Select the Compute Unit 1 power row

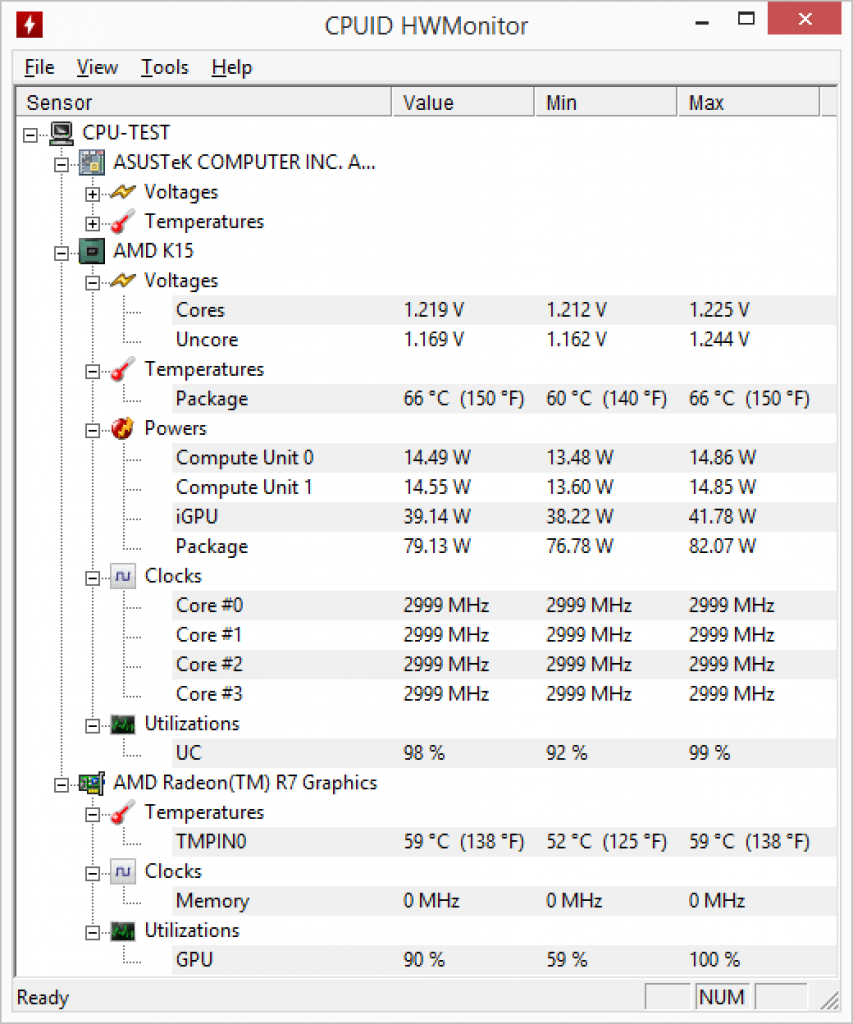504,487
